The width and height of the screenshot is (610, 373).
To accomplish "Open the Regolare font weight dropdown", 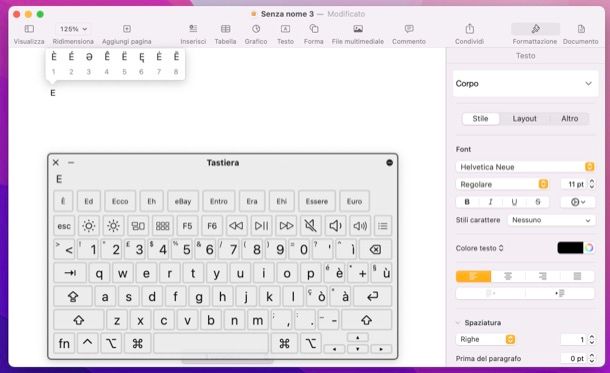I will click(502, 184).
